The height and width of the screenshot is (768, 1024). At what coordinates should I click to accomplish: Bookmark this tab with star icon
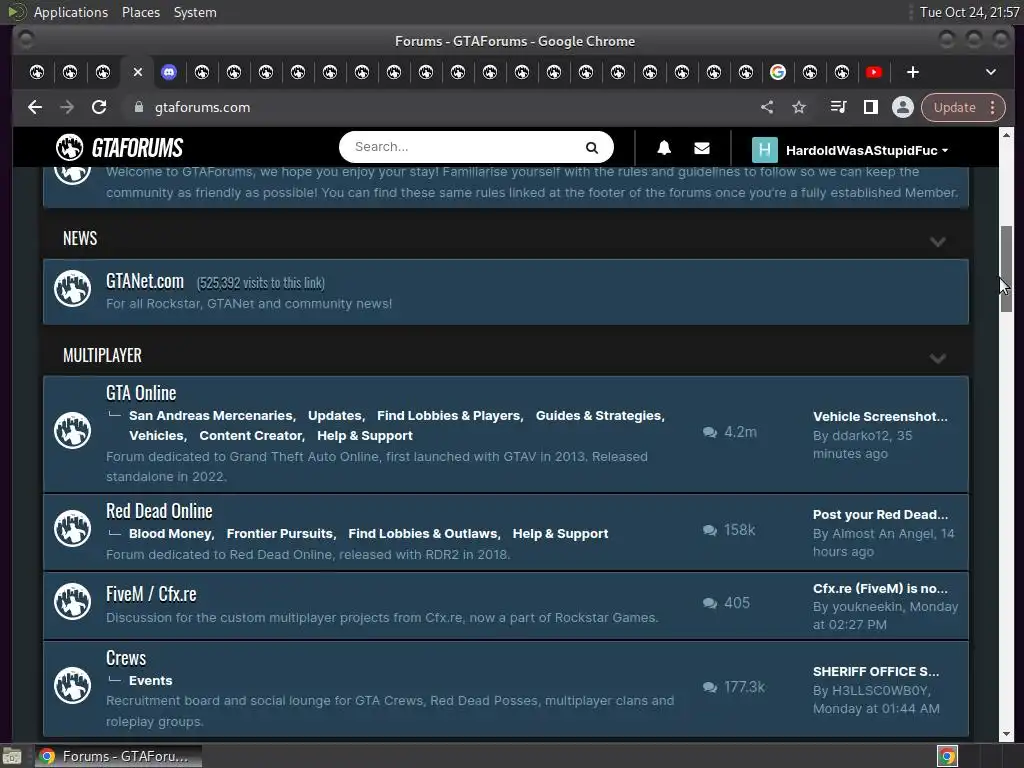[x=799, y=107]
